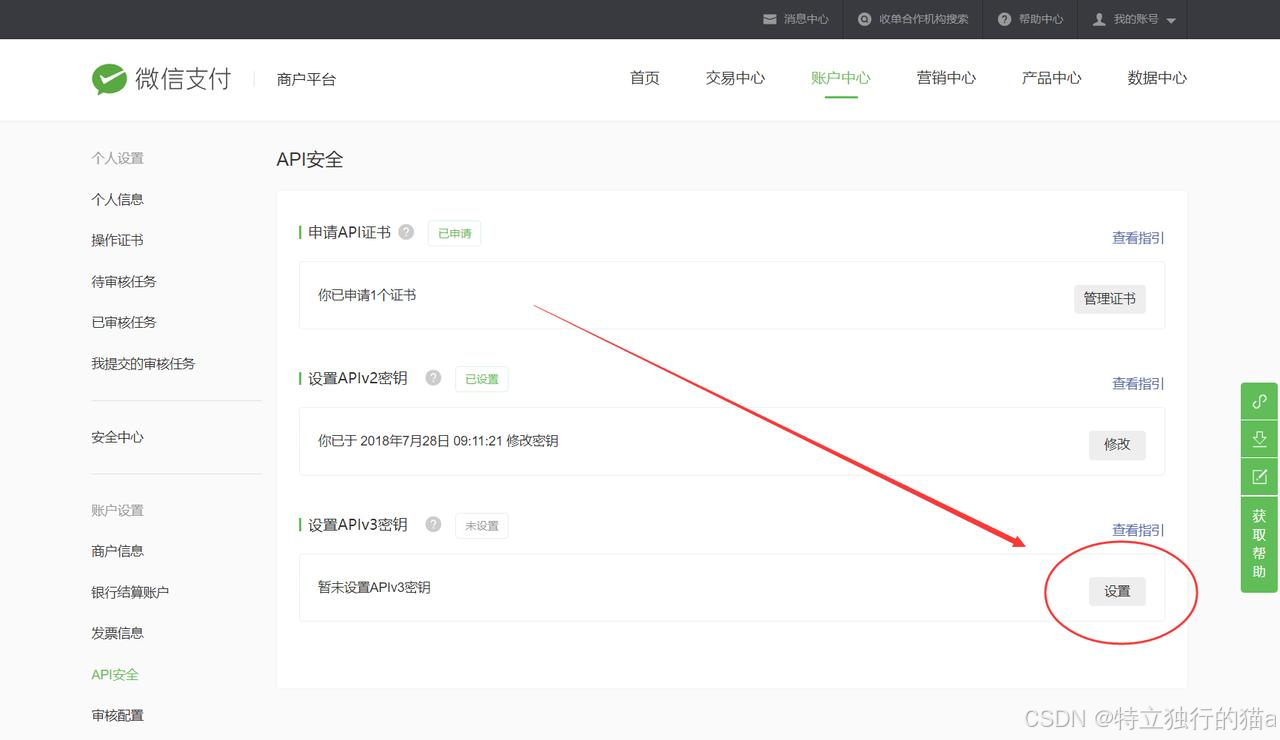Click the 获取帮助 side button
1280x740 pixels.
1259,544
